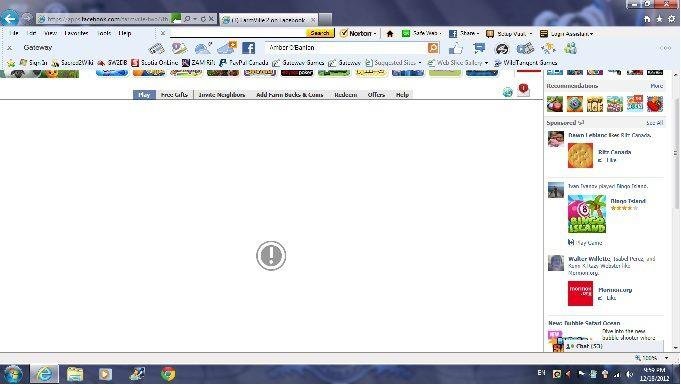This screenshot has height=386, width=681.
Task: Open the Favorites menu
Action: [76, 33]
